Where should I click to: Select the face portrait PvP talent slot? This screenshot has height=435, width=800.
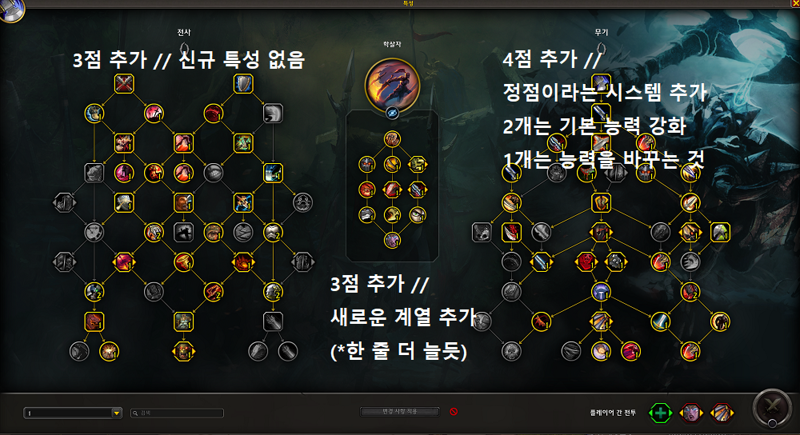click(691, 413)
